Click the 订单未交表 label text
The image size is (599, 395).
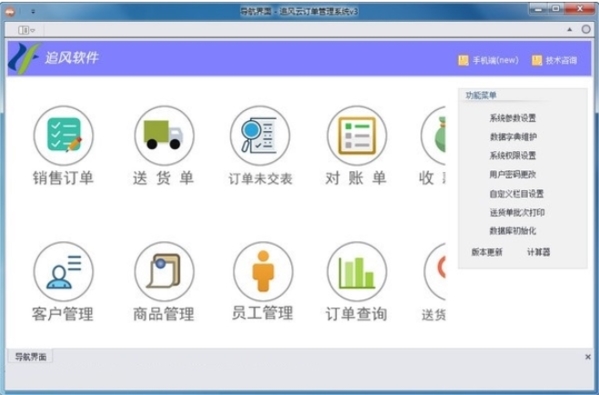(261, 178)
